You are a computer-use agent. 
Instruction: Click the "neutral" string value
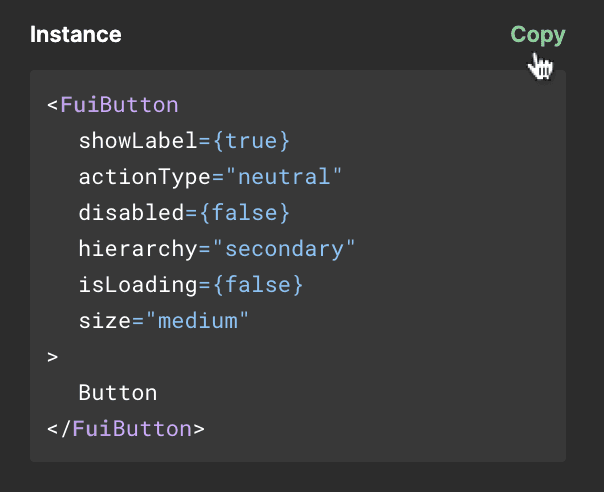(x=284, y=177)
